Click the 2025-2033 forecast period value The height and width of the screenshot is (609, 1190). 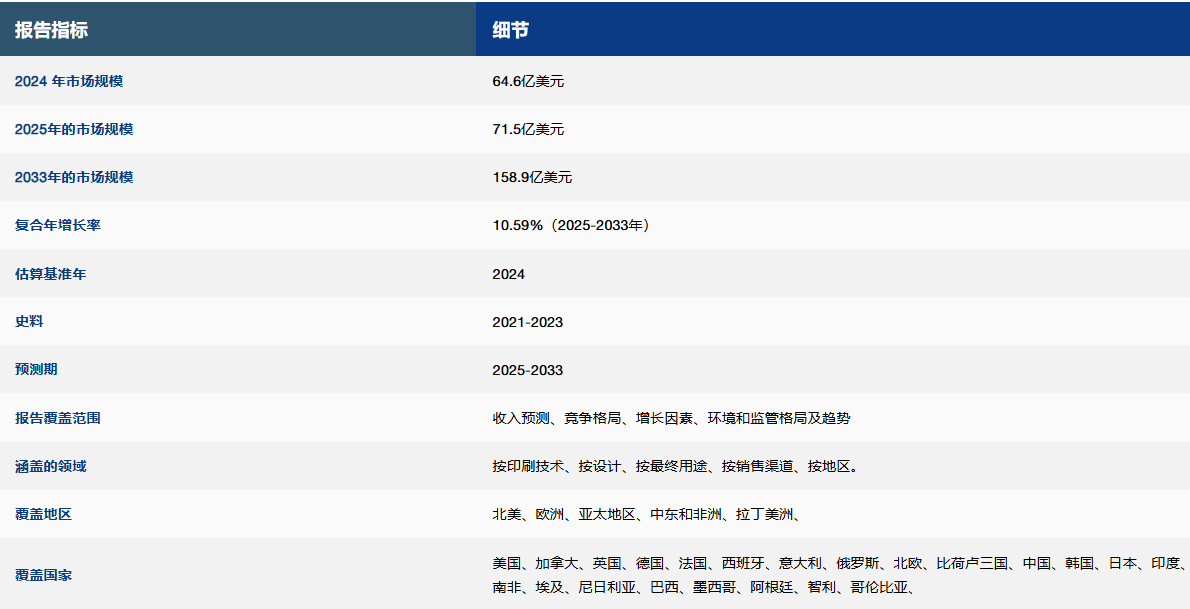click(x=527, y=369)
